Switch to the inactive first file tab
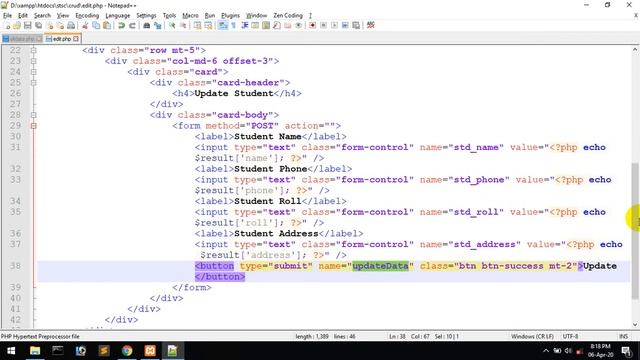This screenshot has height=360, width=640. [x=22, y=39]
